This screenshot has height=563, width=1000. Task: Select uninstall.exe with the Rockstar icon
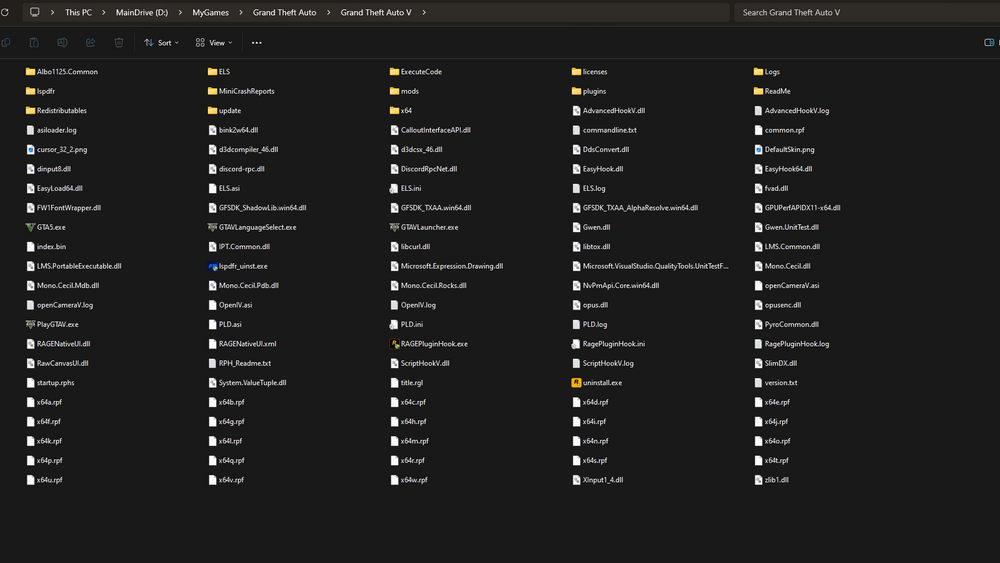601,382
